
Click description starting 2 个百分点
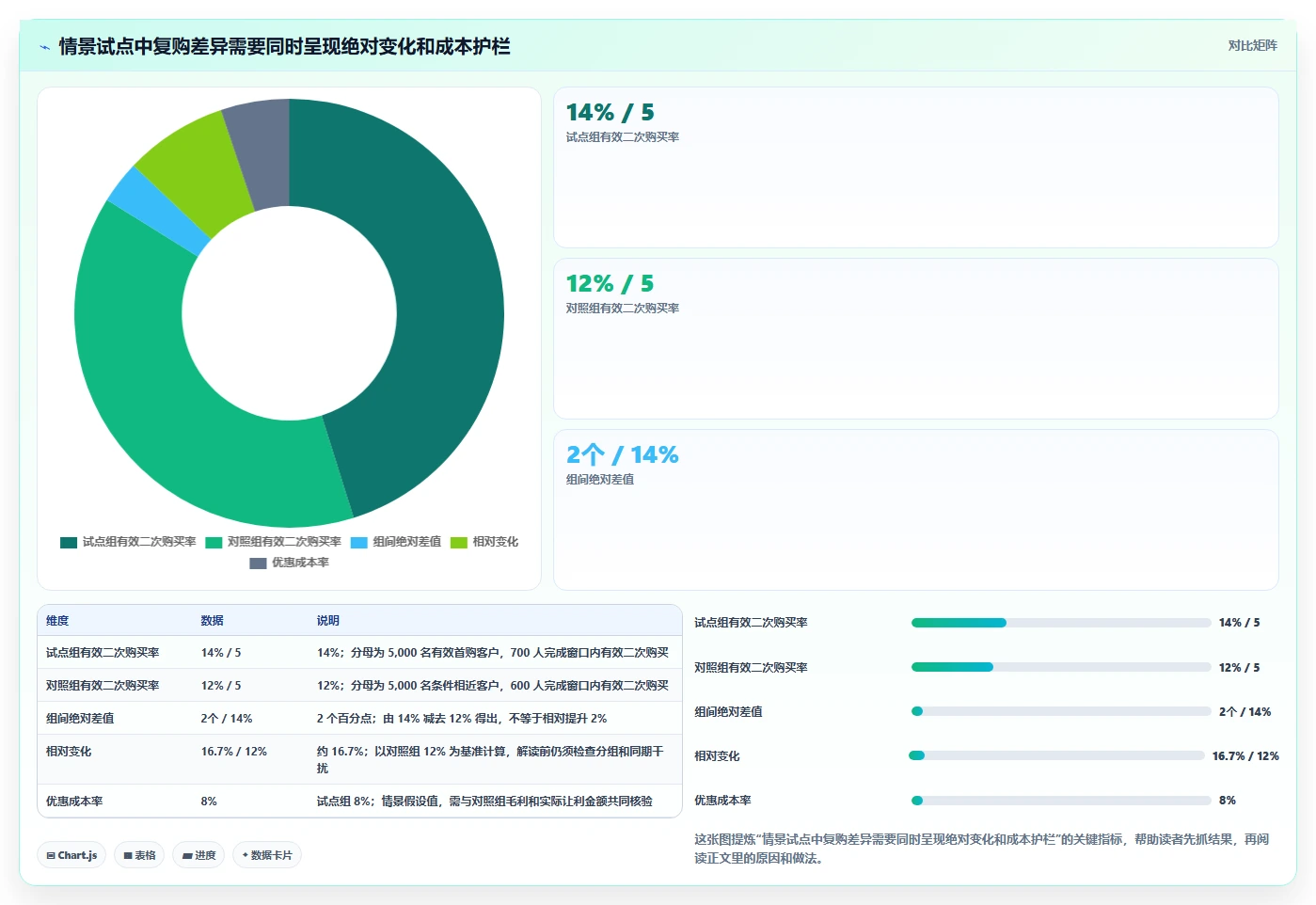(461, 719)
